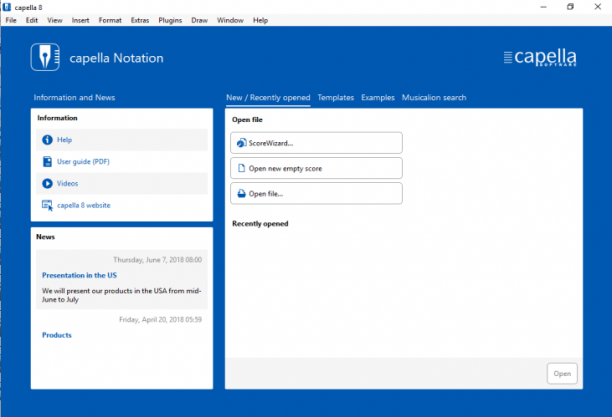Open the Draw menu

[199, 20]
